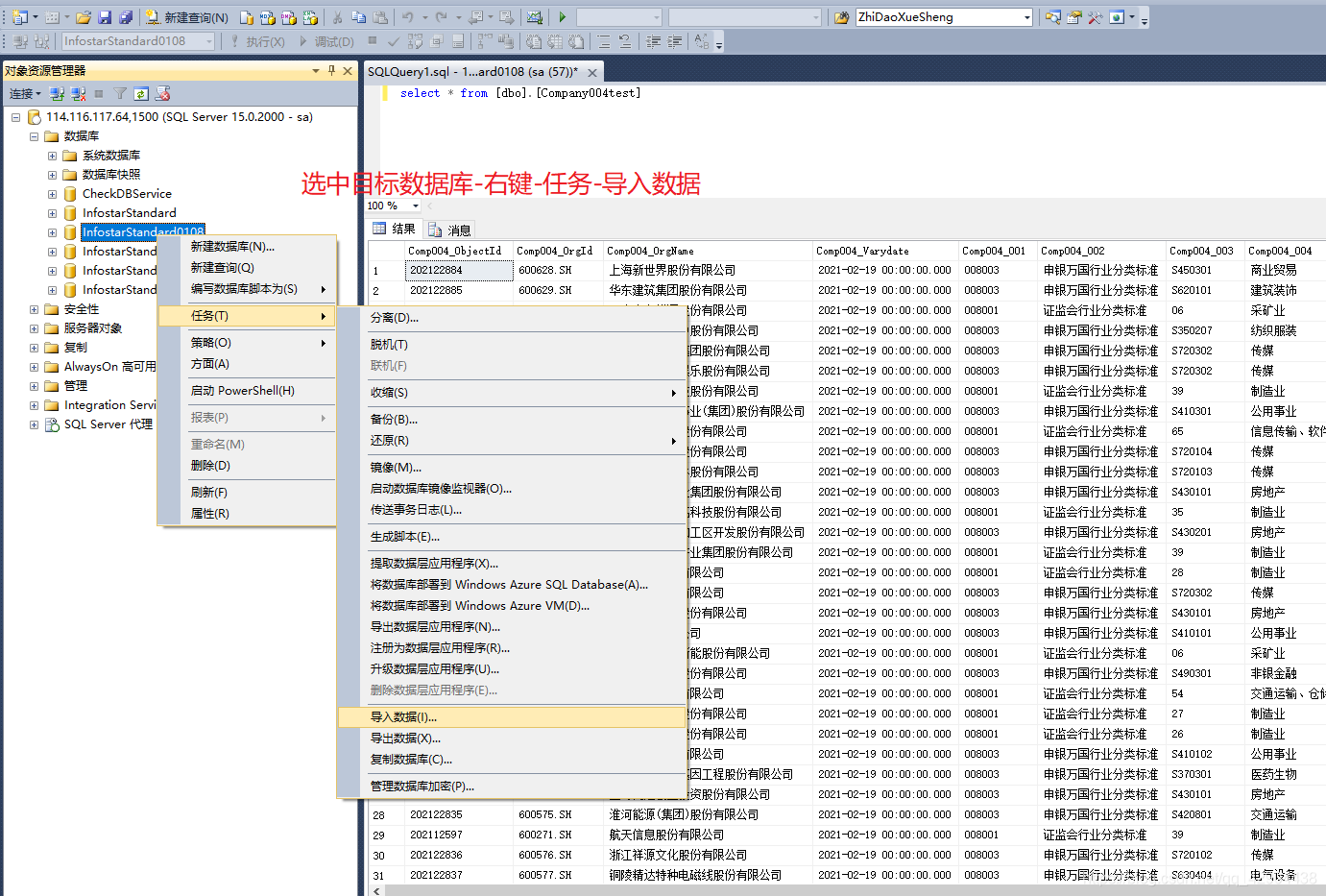Click the Analysis Services DMX Query icon

(x=289, y=17)
